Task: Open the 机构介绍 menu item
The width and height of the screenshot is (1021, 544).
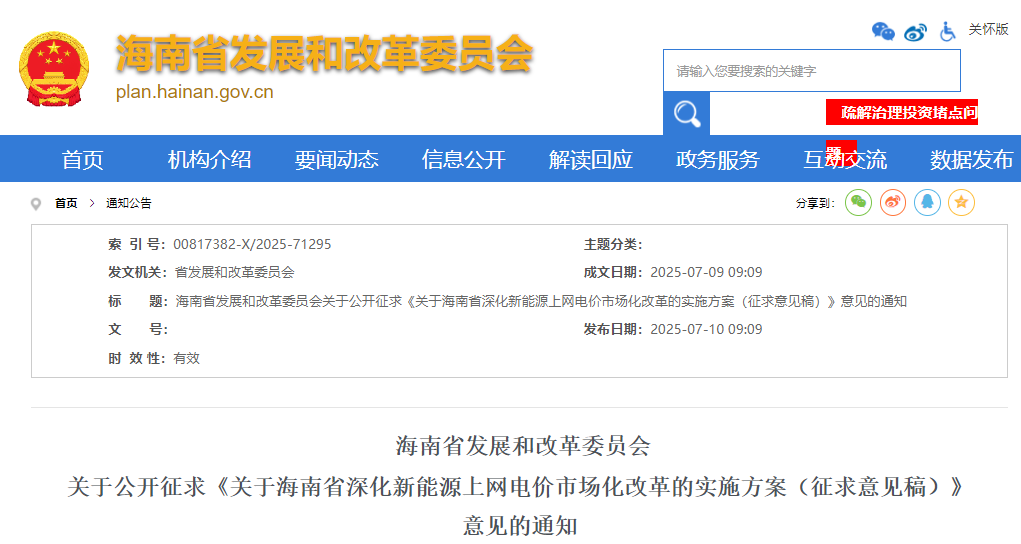Action: (209, 160)
